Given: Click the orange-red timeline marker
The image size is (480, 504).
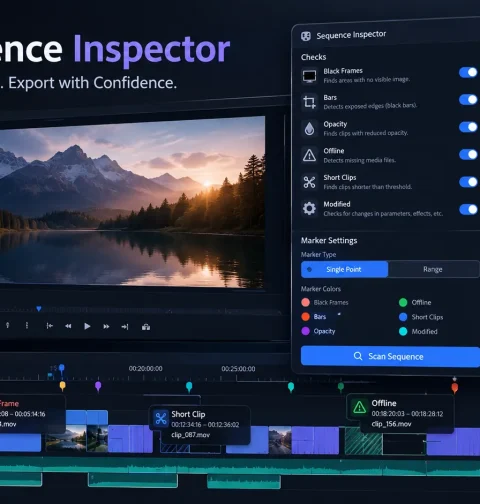Looking at the screenshot, I should (455, 388).
